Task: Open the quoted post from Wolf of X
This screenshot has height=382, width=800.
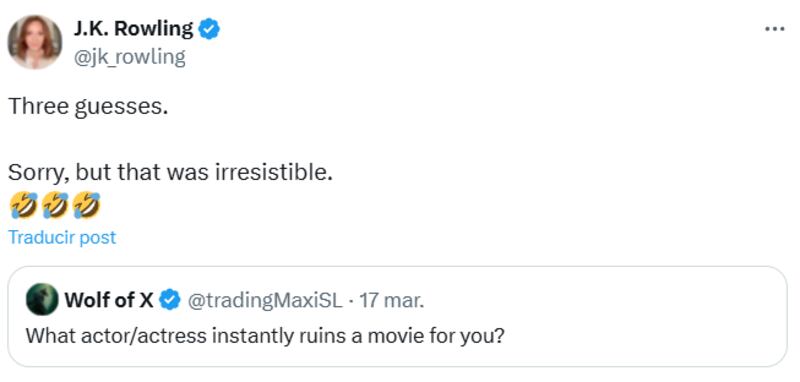Action: (397, 316)
